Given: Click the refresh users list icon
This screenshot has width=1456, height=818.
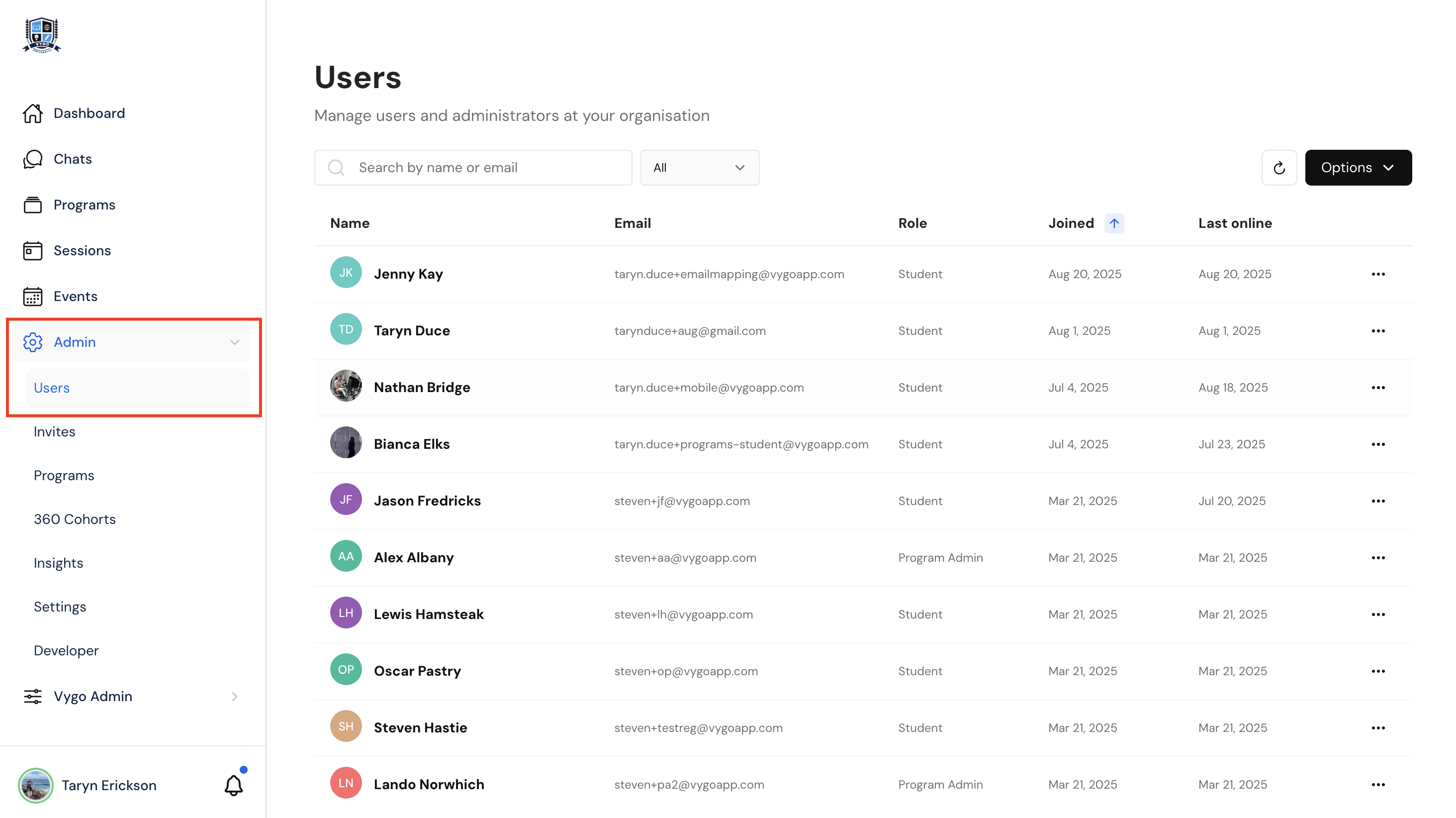Looking at the screenshot, I should pos(1278,168).
